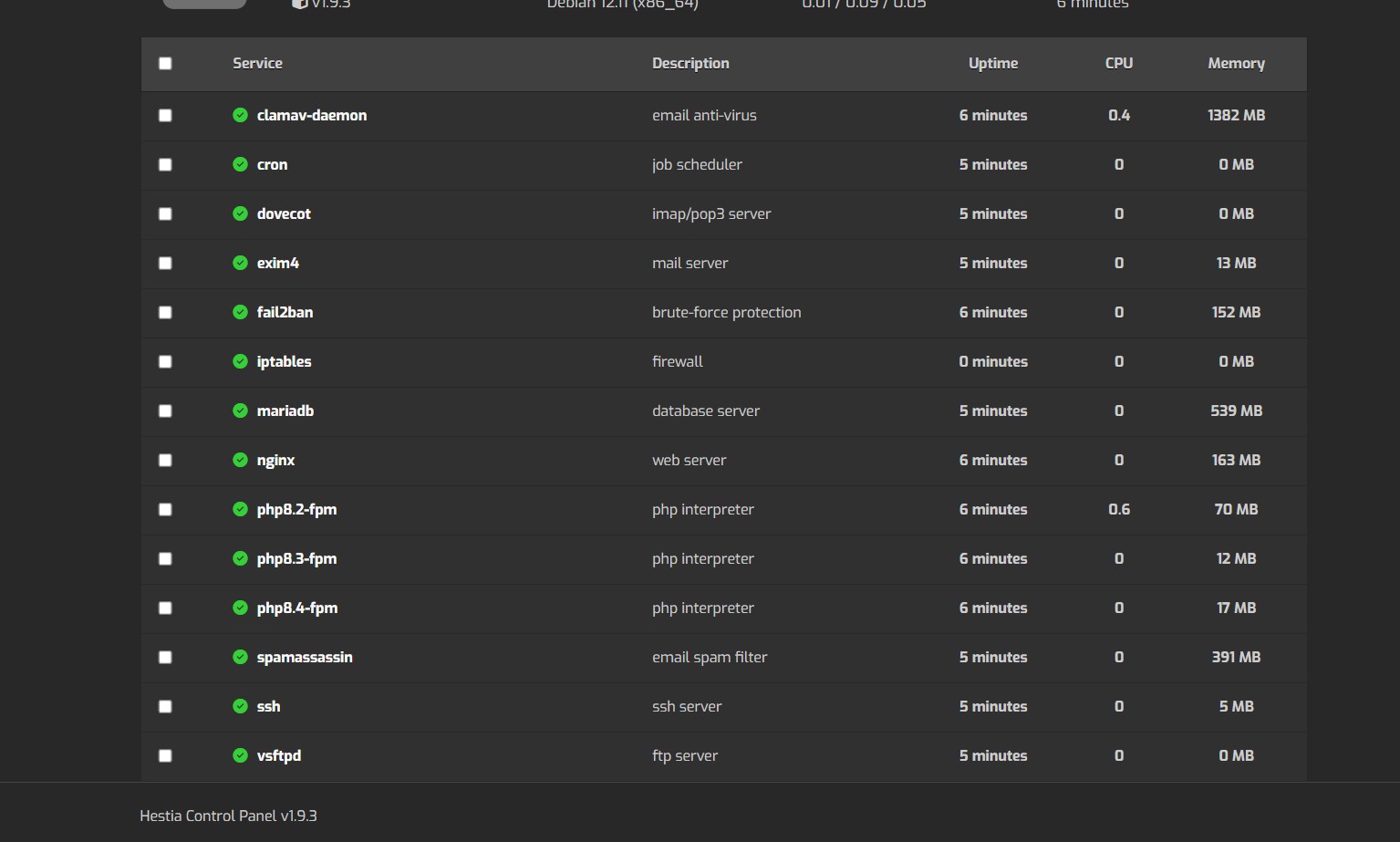Select the dovecot row checkbox
Screen dimensions: 1400x842
165,213
